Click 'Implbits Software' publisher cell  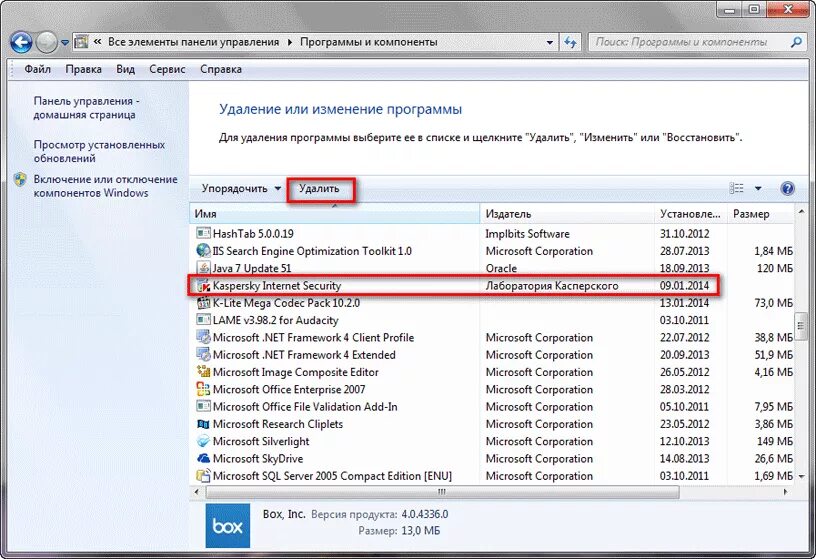(527, 234)
